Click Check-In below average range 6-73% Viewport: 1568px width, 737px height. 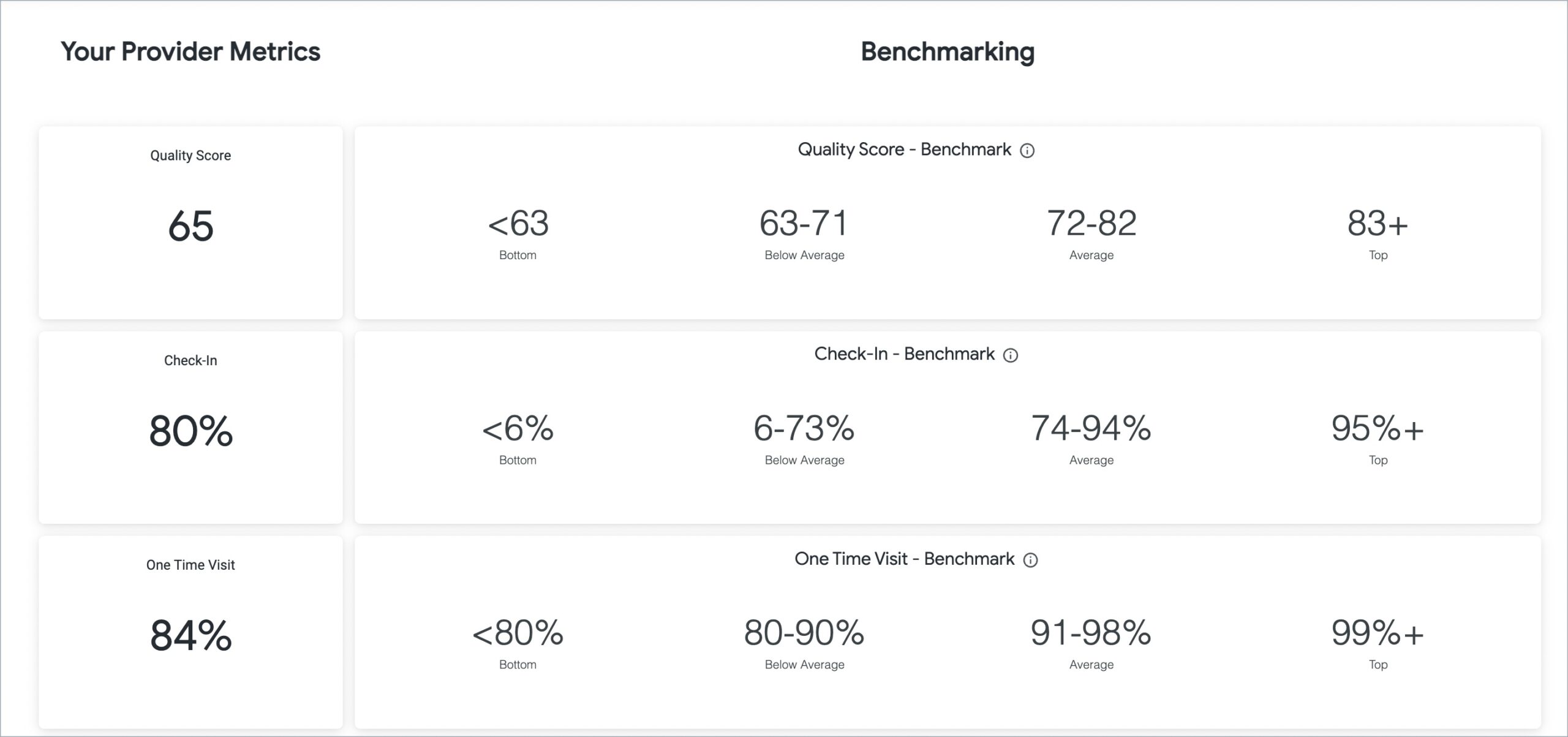804,428
